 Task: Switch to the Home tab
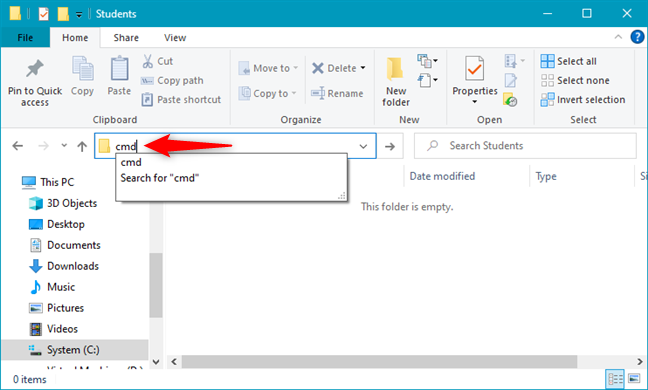tap(75, 38)
